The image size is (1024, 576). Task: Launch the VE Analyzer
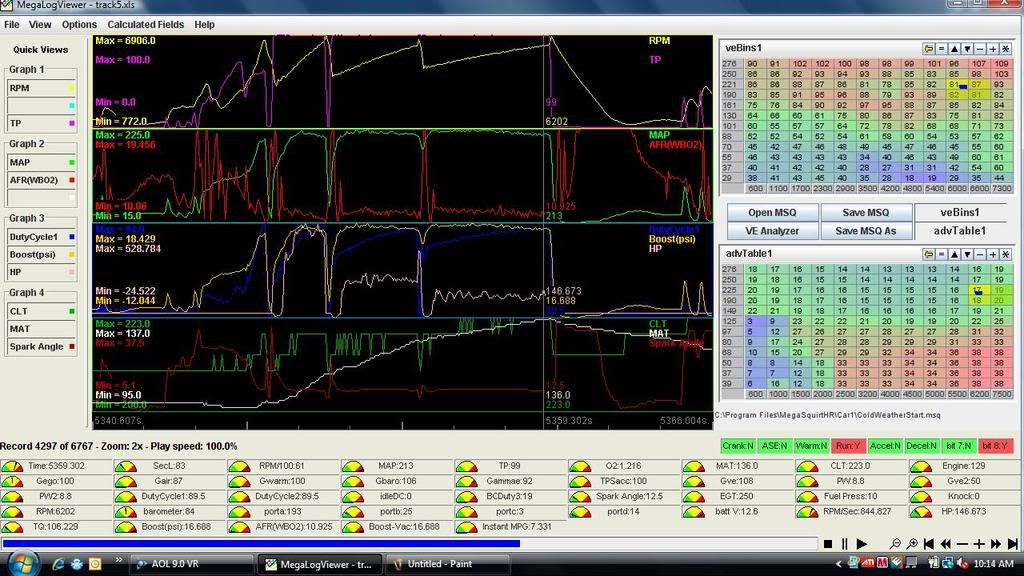point(772,231)
